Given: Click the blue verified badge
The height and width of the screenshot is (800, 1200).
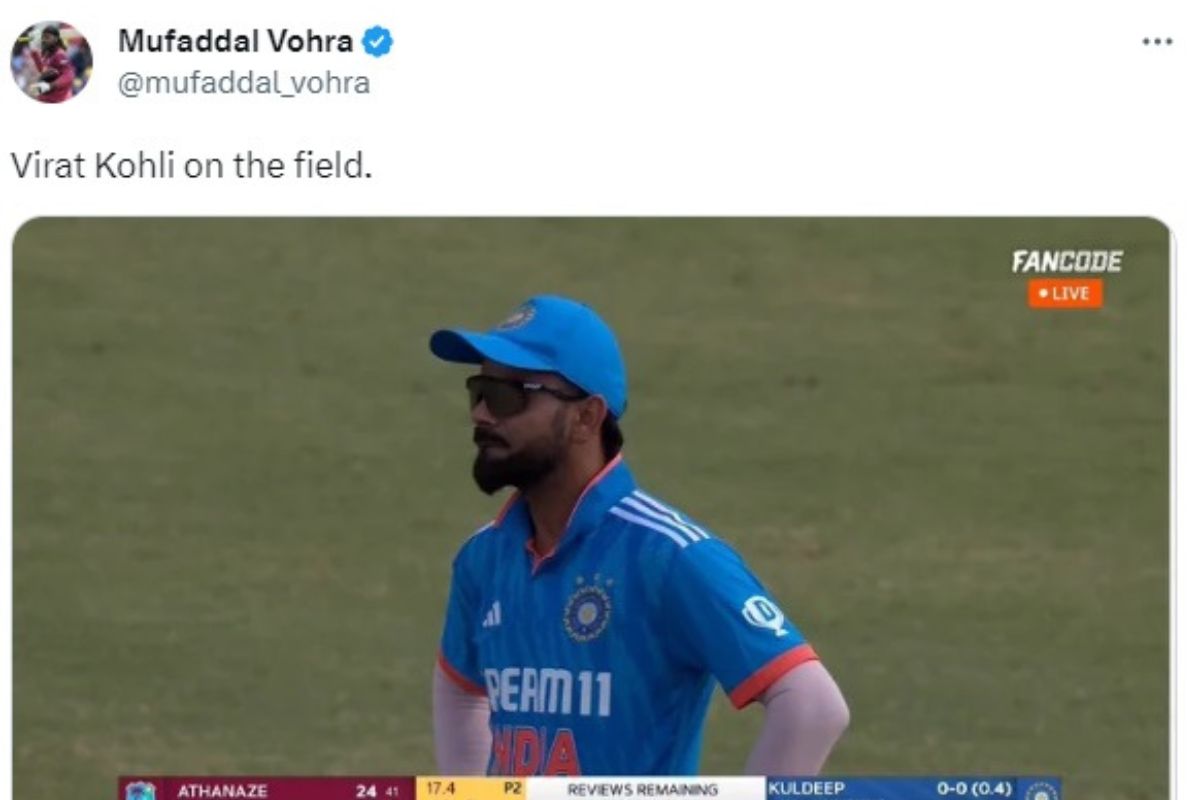Looking at the screenshot, I should 377,42.
